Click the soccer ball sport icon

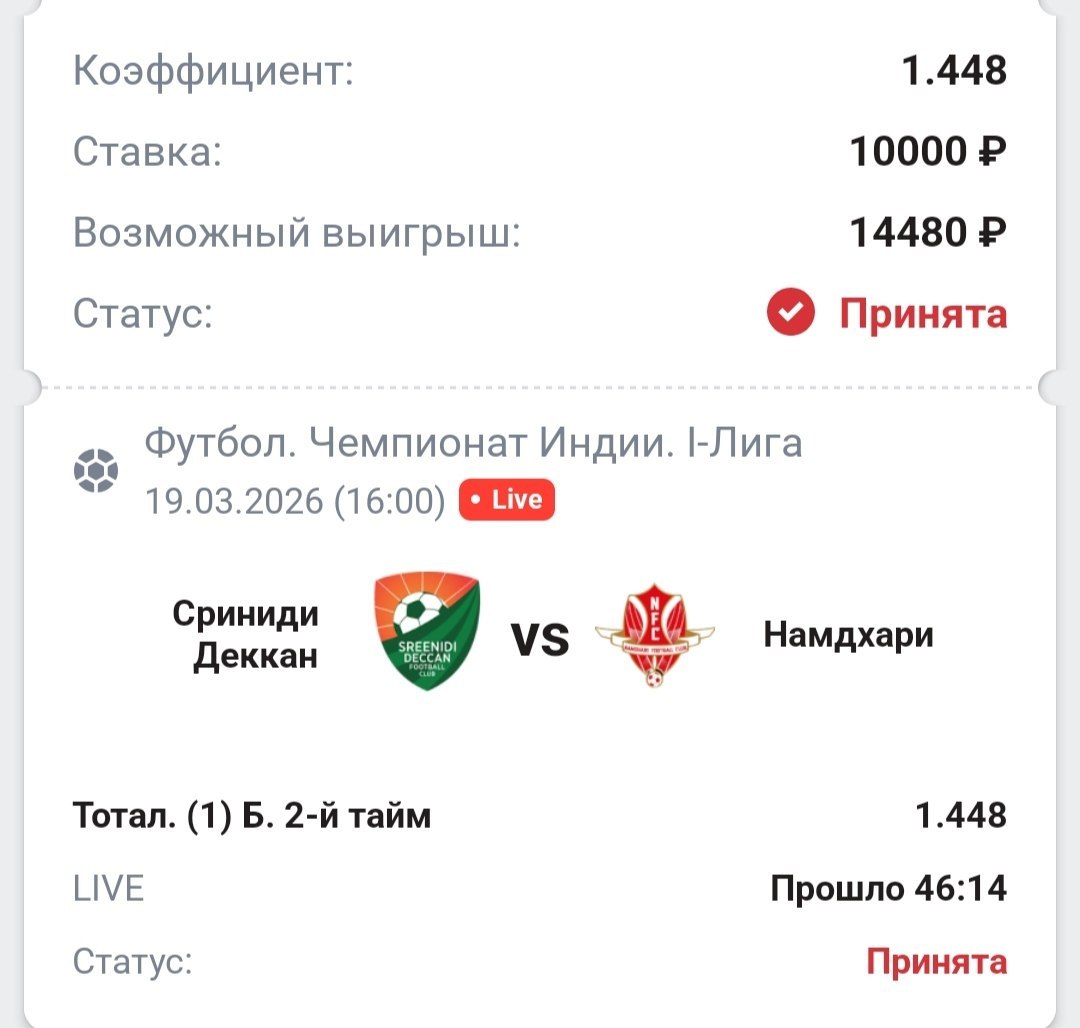coord(96,470)
